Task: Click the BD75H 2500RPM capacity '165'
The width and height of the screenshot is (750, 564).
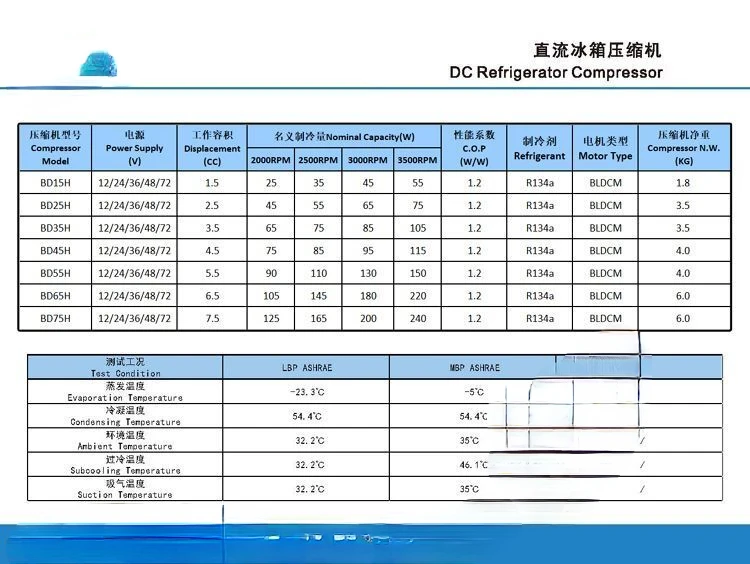Action: click(319, 318)
